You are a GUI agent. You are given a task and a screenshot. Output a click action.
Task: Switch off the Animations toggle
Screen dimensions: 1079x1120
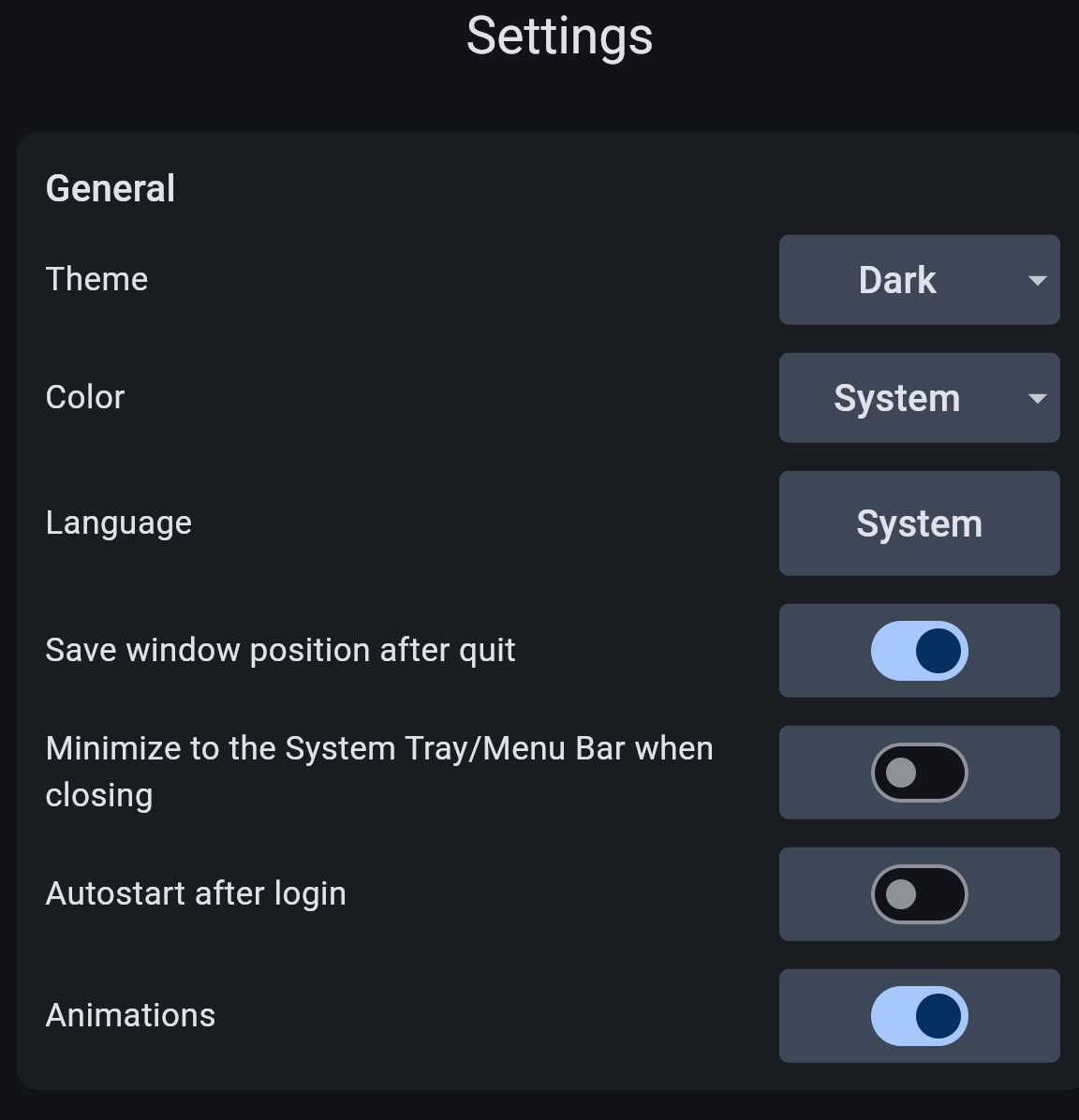tap(919, 1016)
